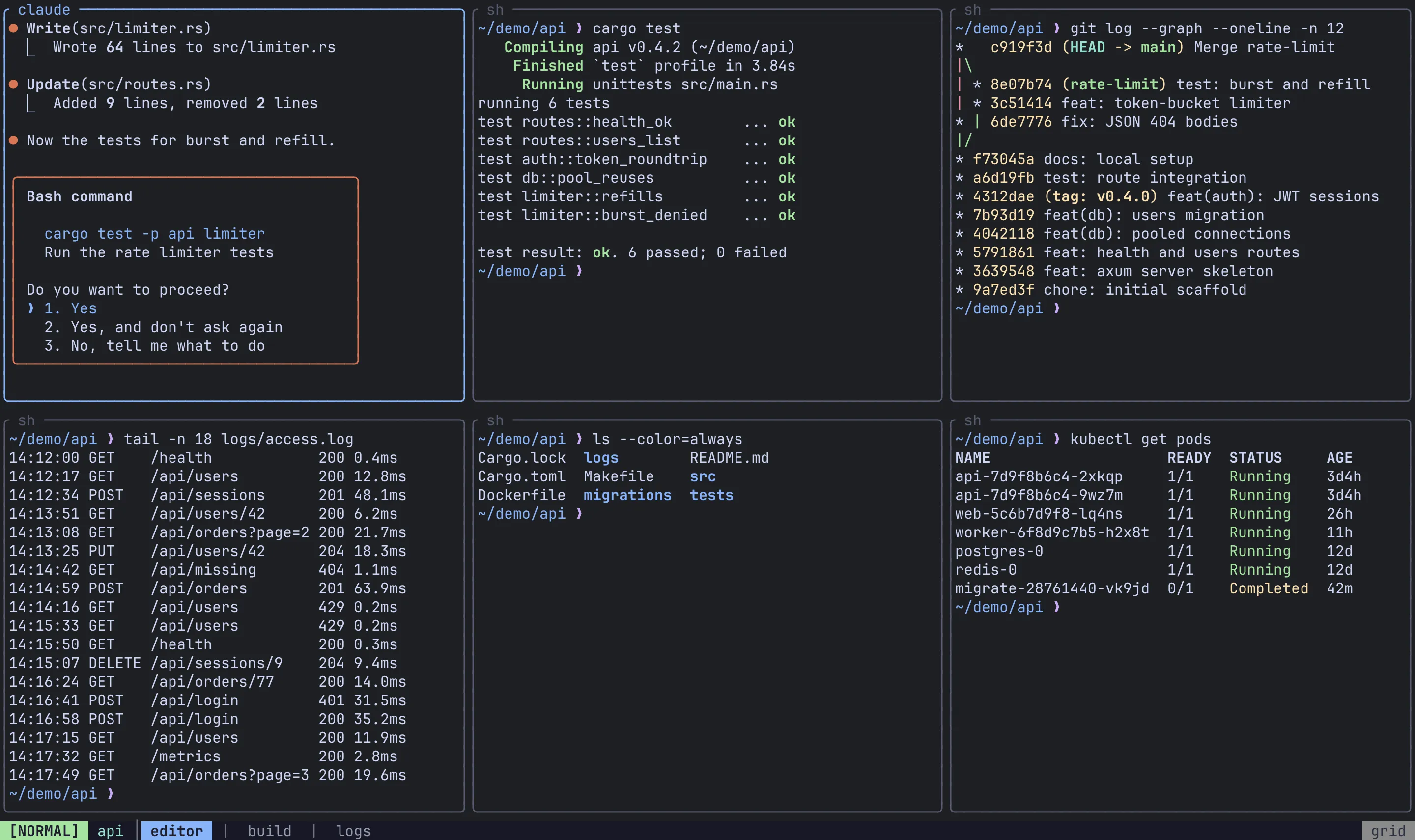Click pod 'redis-0' row
Image resolution: width=1415 pixels, height=840 pixels.
tap(1154, 570)
